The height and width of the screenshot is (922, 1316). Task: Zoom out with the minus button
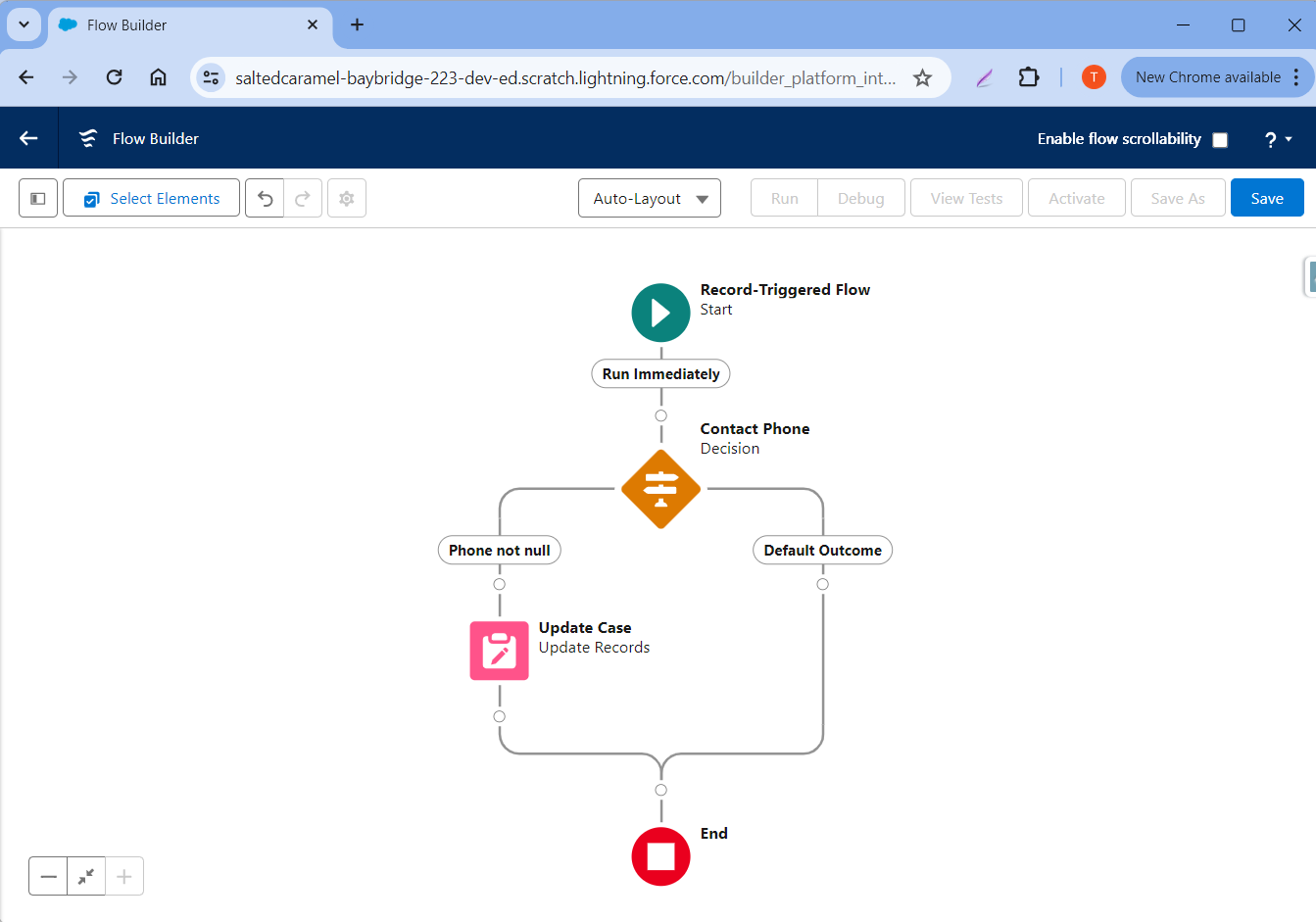48,876
